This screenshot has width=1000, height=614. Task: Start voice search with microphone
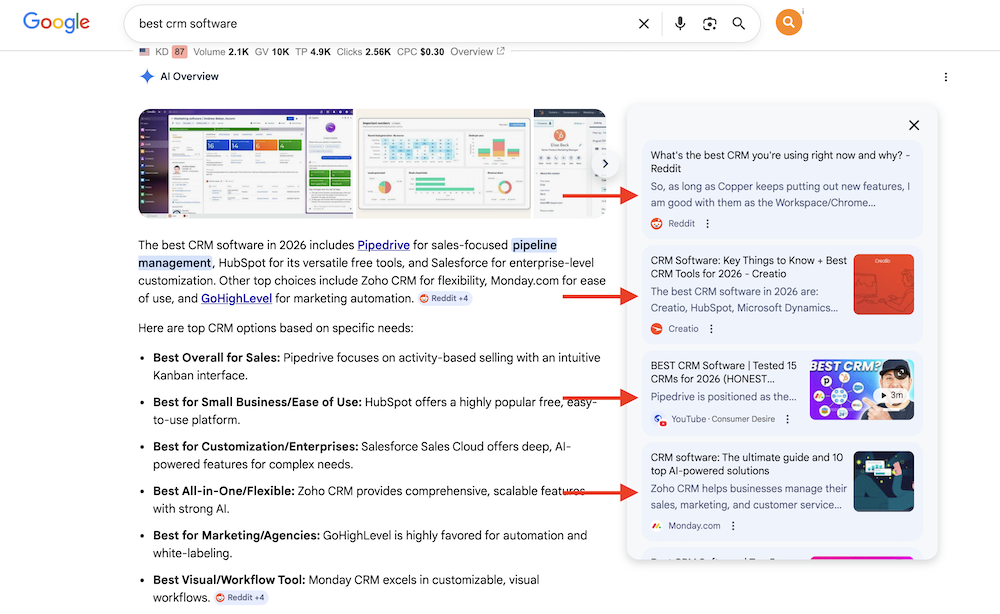click(680, 24)
